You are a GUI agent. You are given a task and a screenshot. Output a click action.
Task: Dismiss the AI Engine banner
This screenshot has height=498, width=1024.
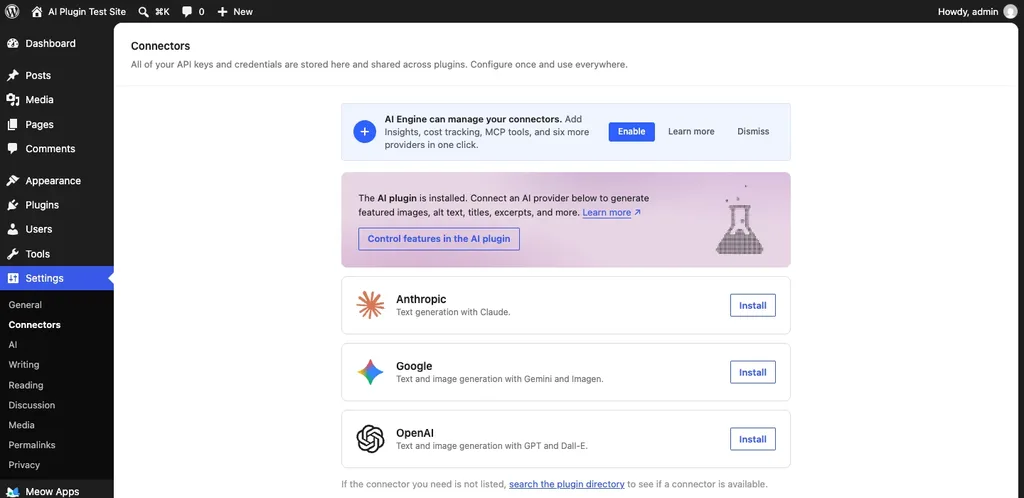pos(753,131)
